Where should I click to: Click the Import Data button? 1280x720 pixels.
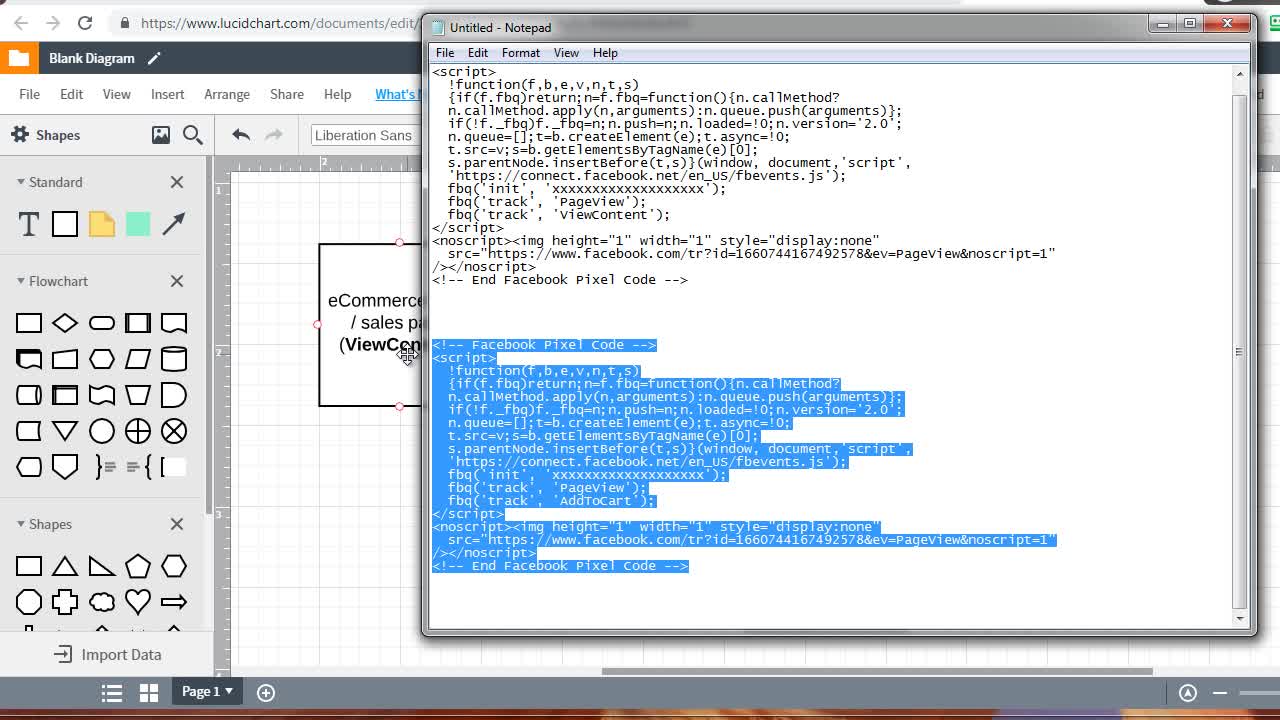[x=107, y=654]
